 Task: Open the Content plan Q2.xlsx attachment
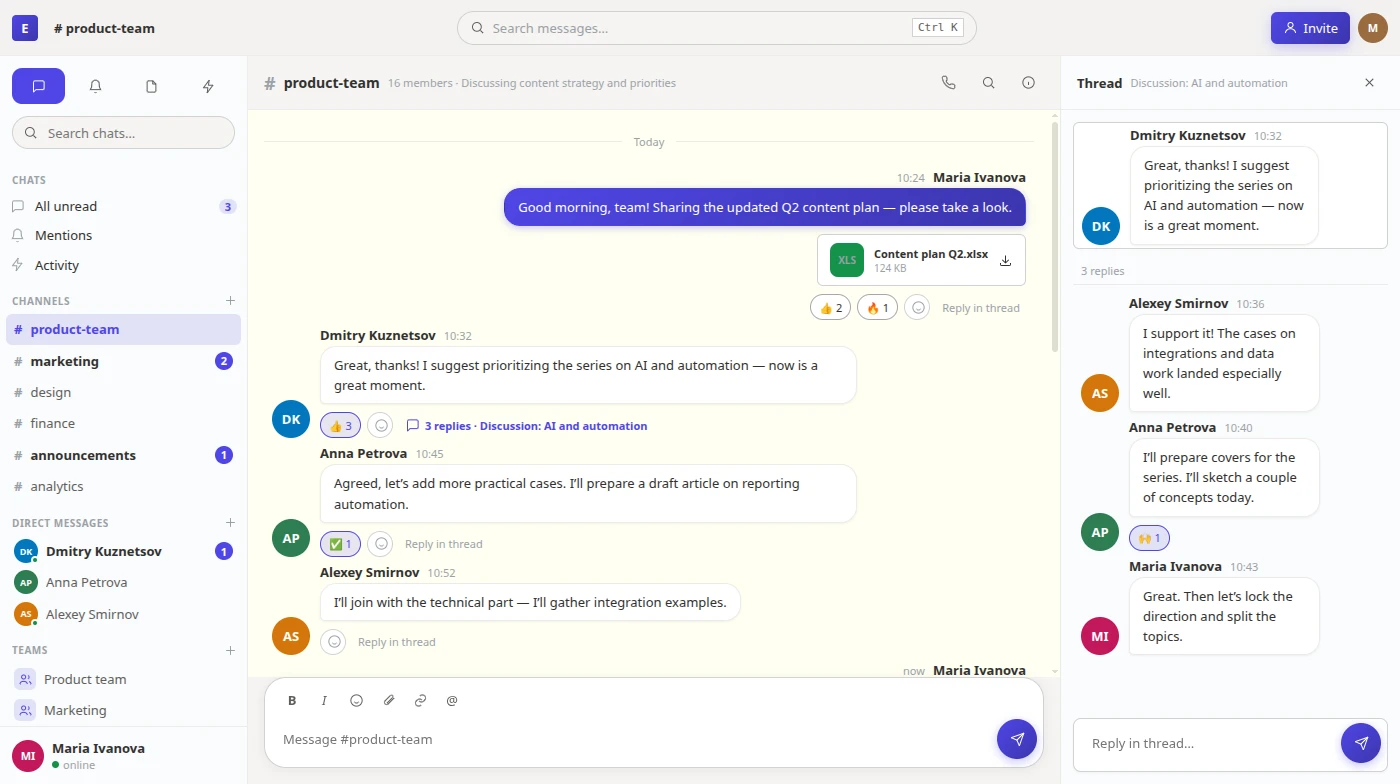[921, 260]
